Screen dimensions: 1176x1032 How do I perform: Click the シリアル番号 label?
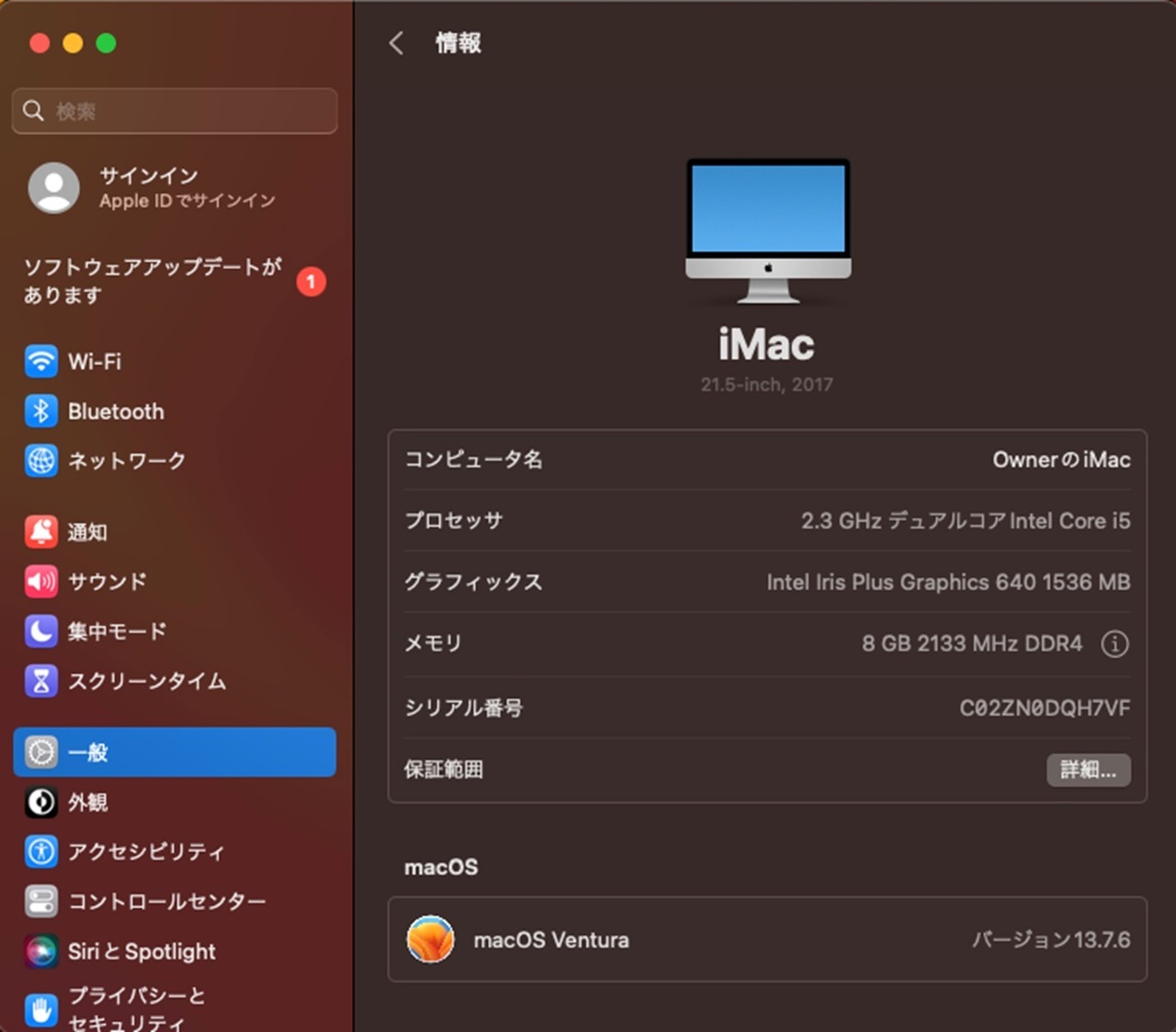[x=464, y=708]
